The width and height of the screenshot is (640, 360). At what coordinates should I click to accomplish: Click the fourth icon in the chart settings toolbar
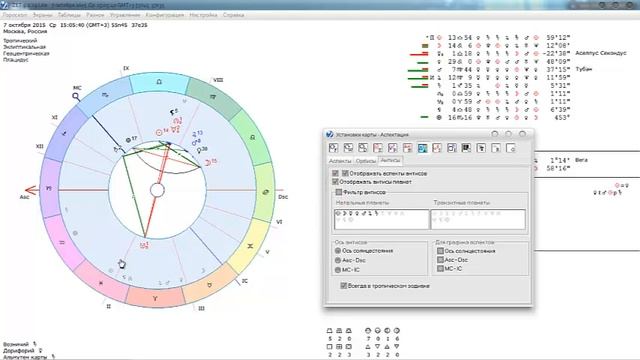pos(378,148)
